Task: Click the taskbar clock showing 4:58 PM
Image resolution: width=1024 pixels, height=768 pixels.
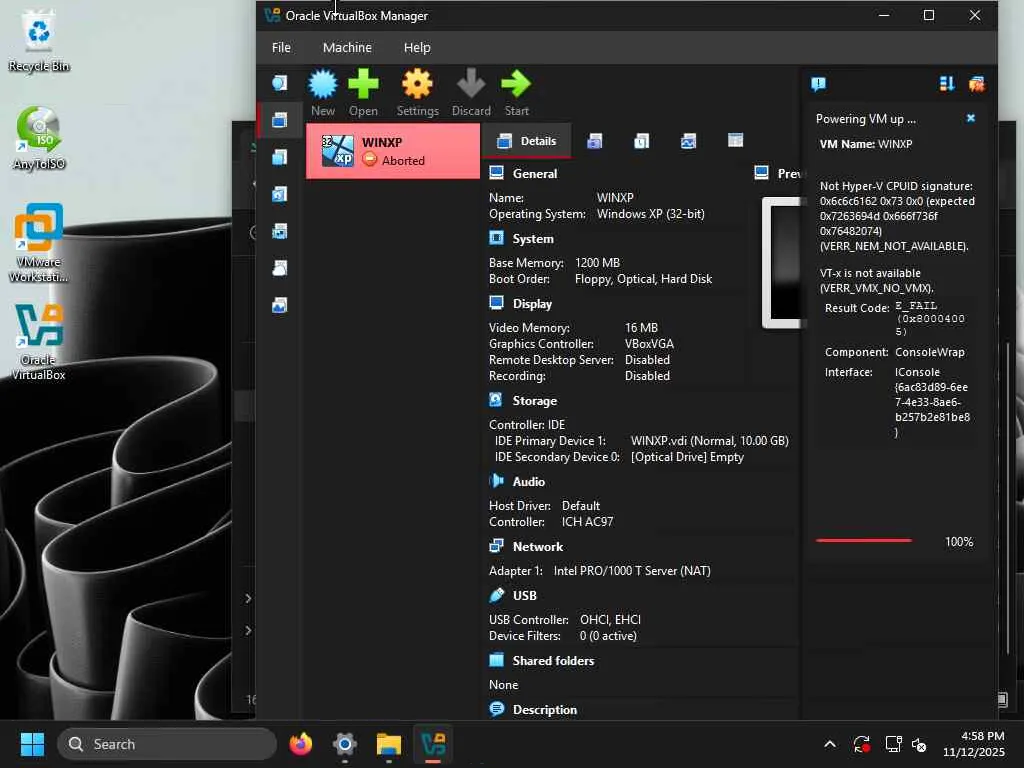Action: (x=974, y=744)
